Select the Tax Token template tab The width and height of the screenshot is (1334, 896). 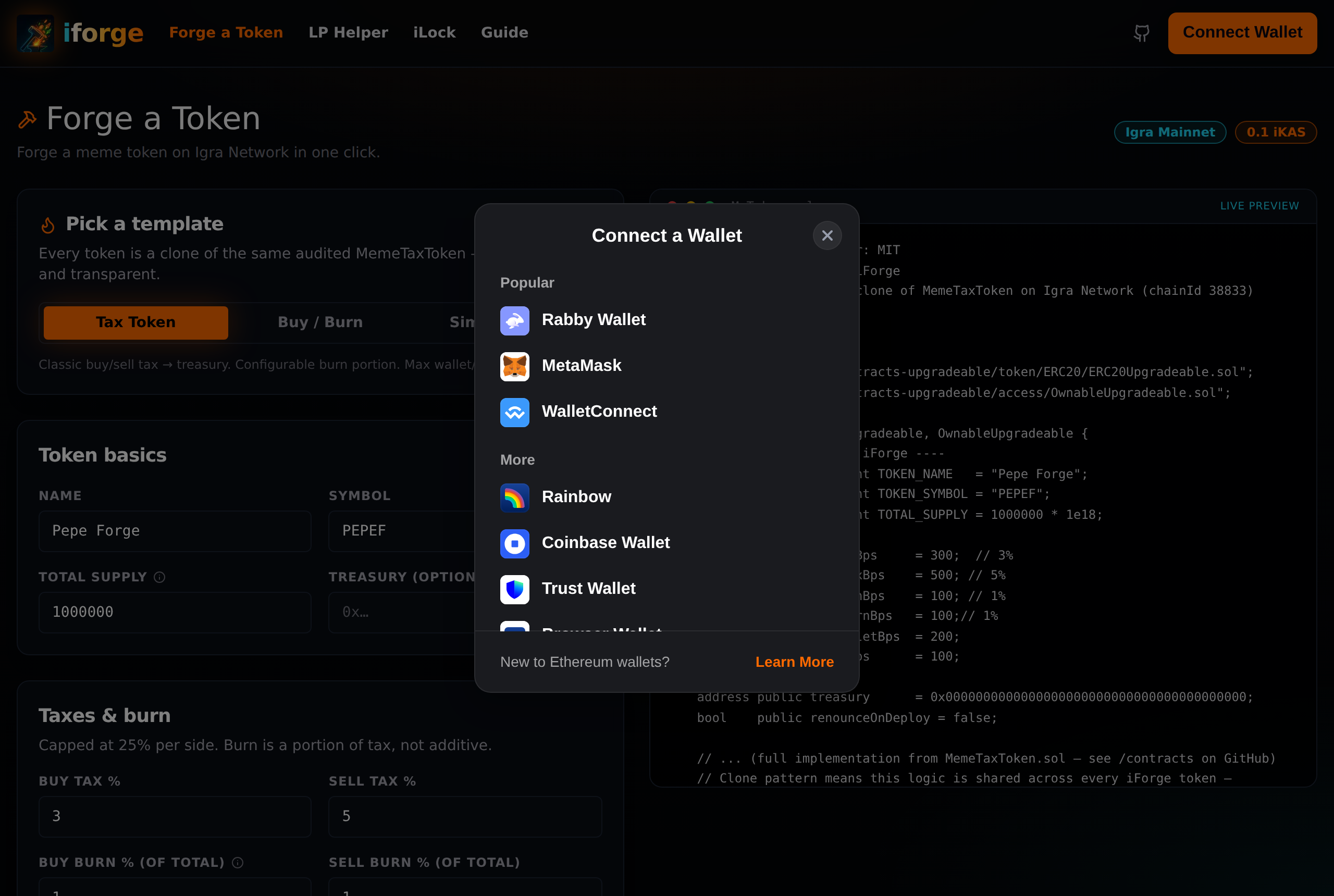tap(135, 322)
